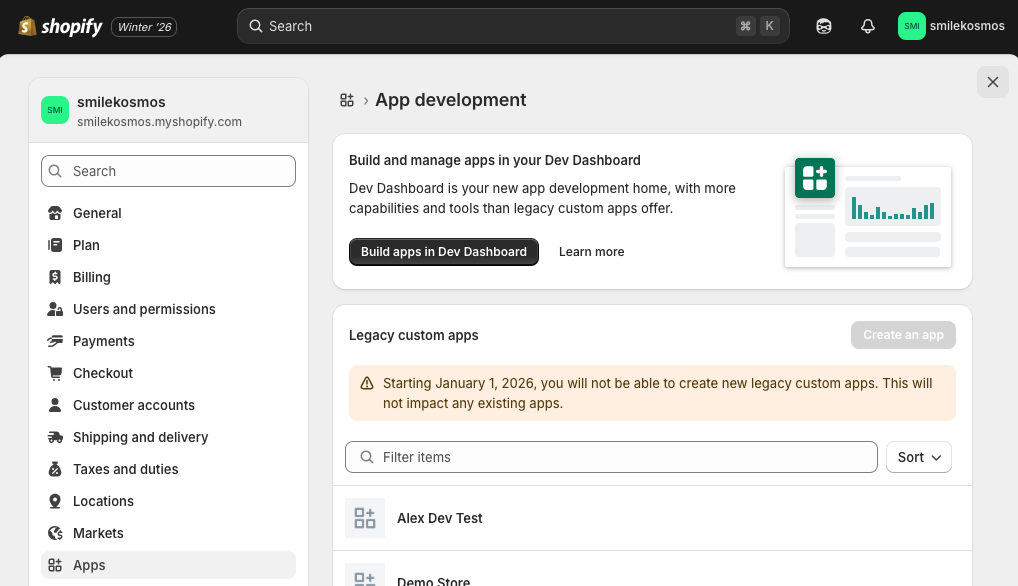Focus the top global Search bar

click(500, 26)
